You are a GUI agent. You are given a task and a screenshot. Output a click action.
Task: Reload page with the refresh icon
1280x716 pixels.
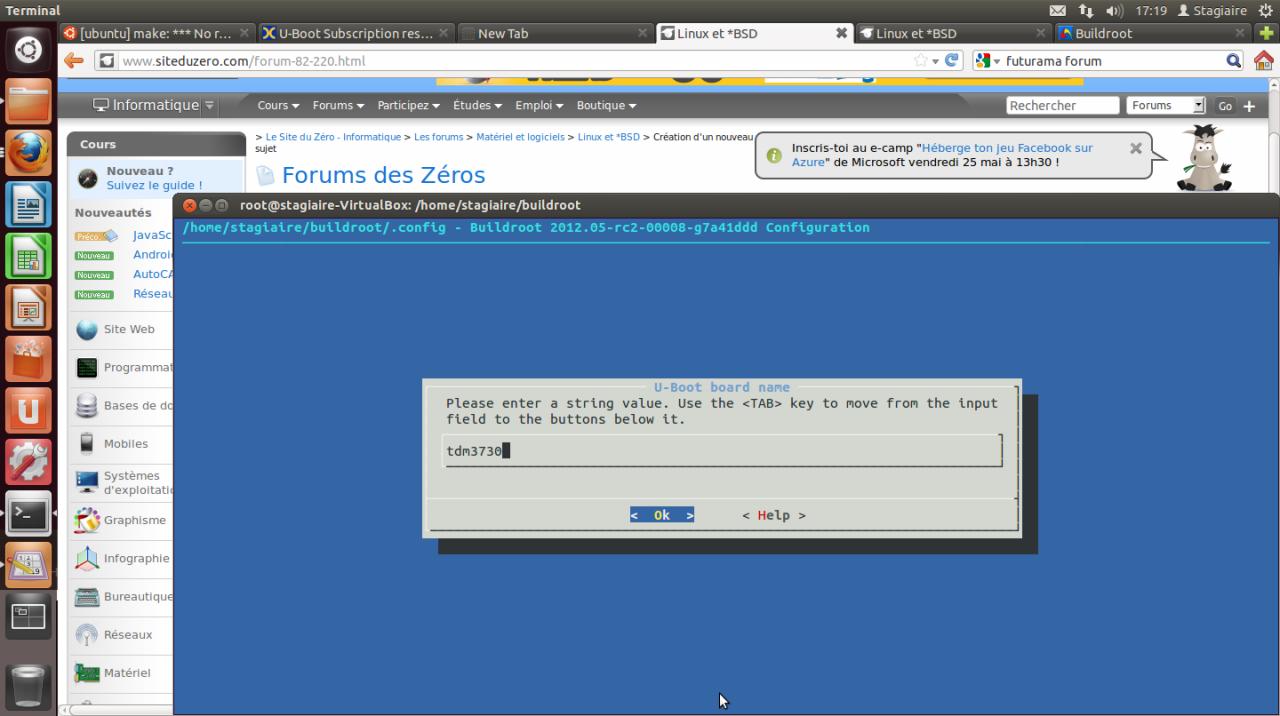[952, 60]
